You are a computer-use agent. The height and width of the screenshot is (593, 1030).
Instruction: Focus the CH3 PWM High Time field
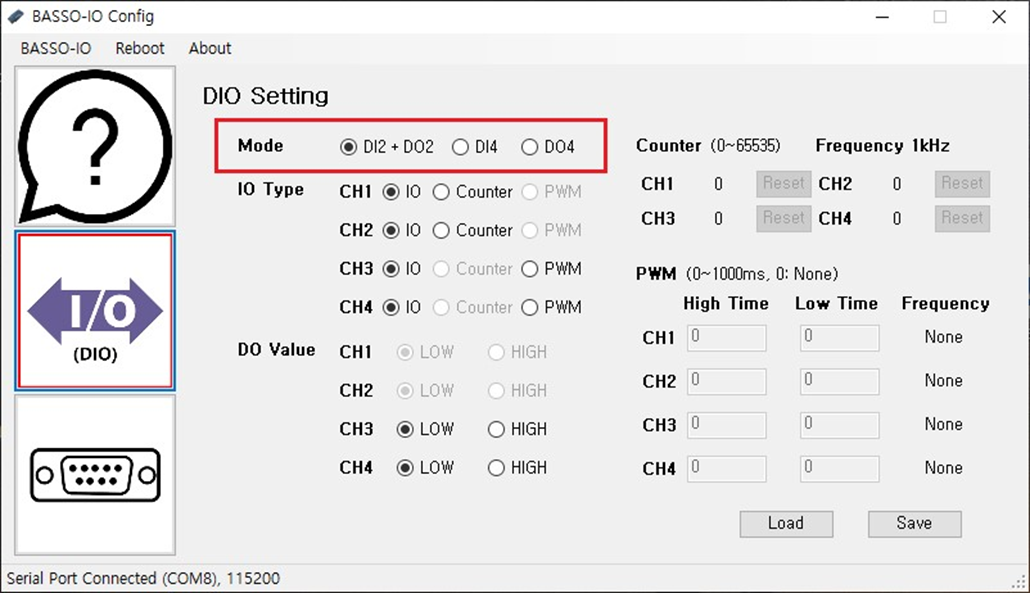point(727,426)
